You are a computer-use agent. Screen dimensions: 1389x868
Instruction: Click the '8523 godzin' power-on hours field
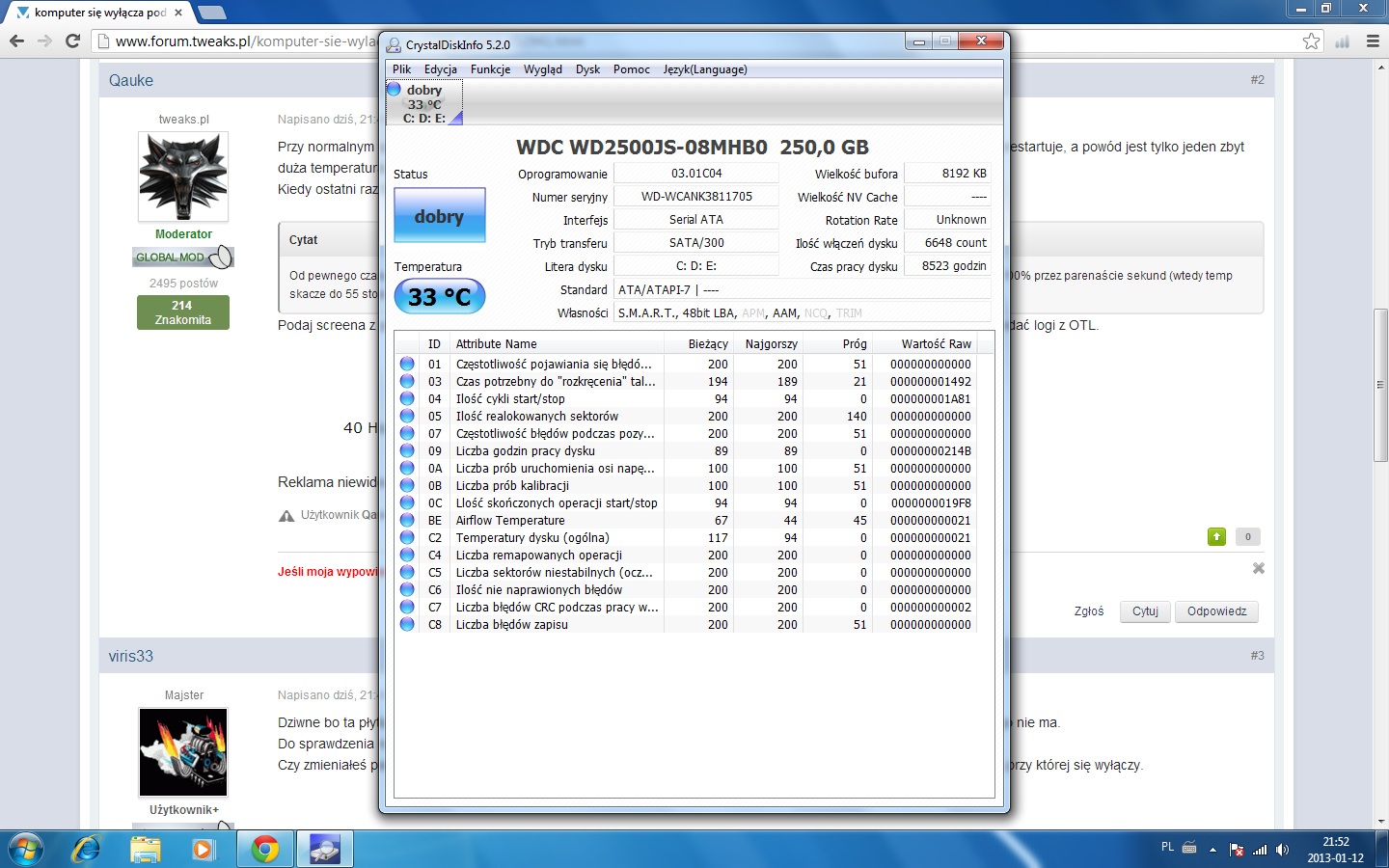click(947, 265)
